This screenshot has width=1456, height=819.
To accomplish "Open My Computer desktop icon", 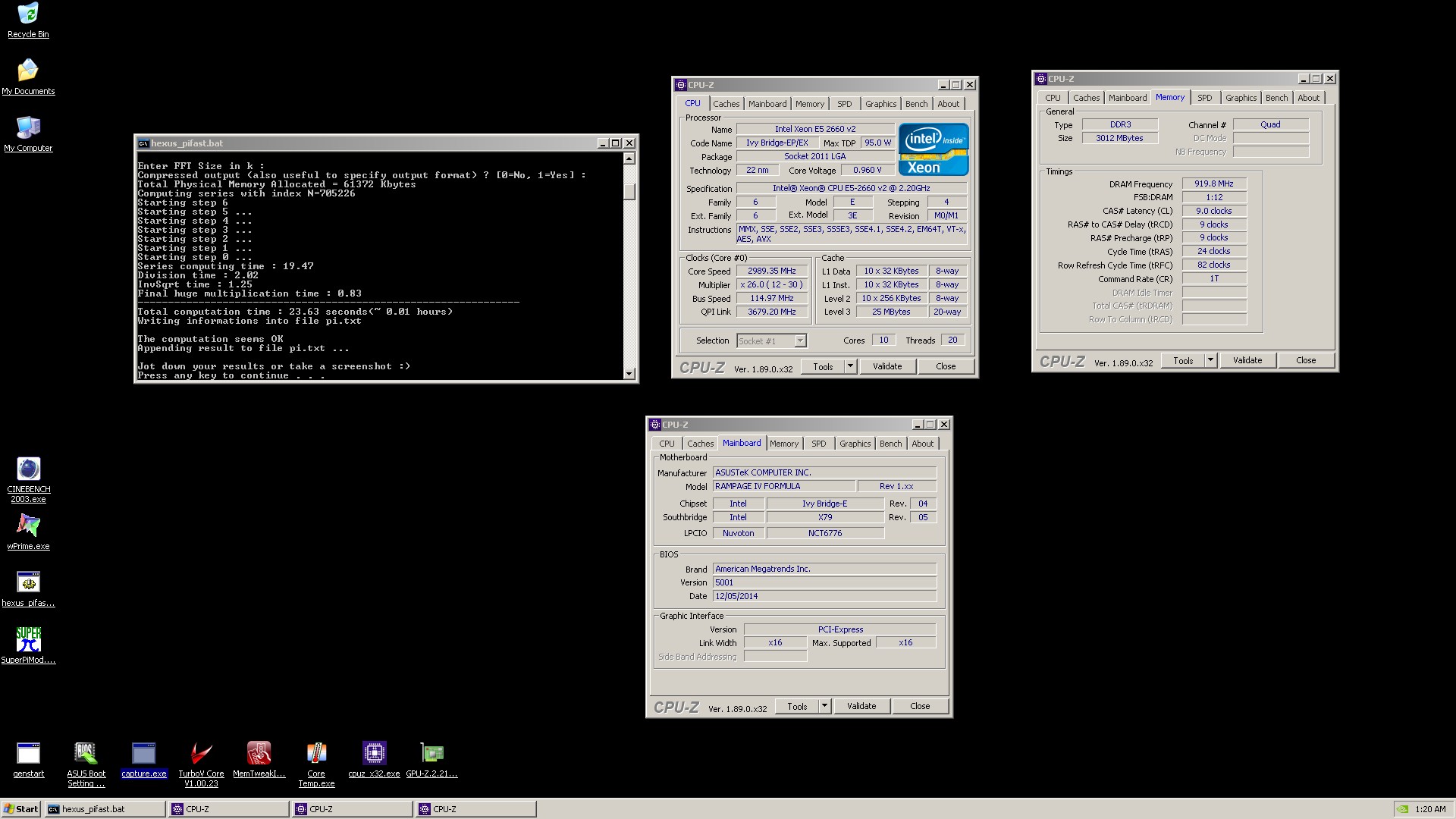I will (28, 133).
